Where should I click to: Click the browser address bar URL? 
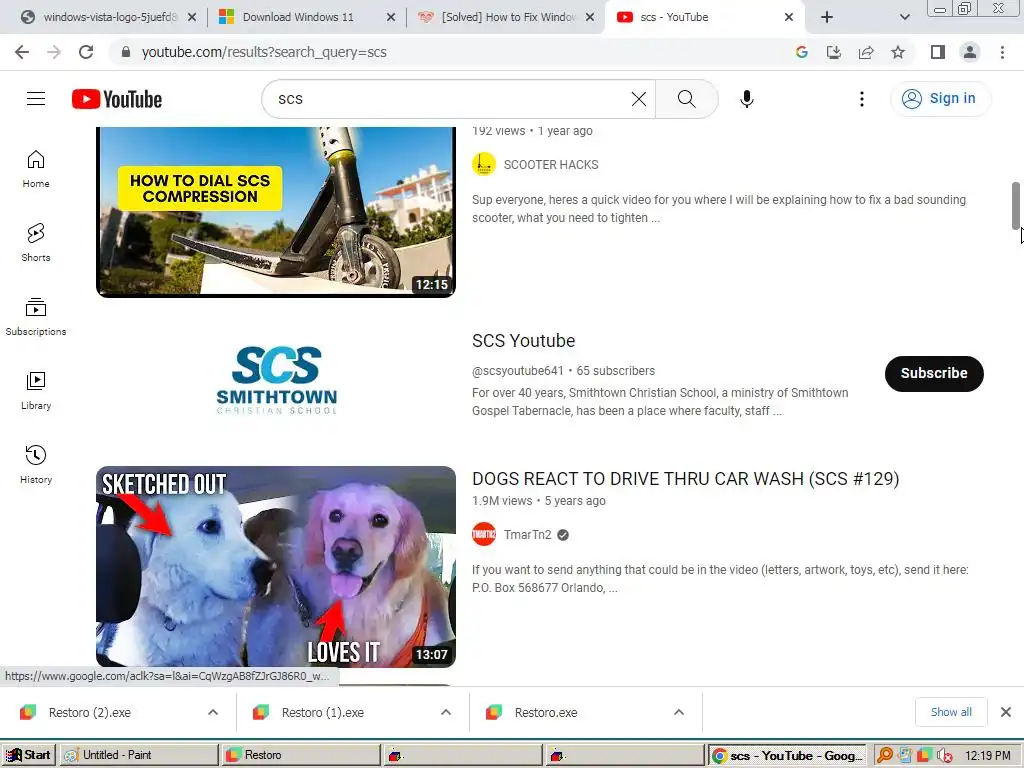[x=264, y=52]
